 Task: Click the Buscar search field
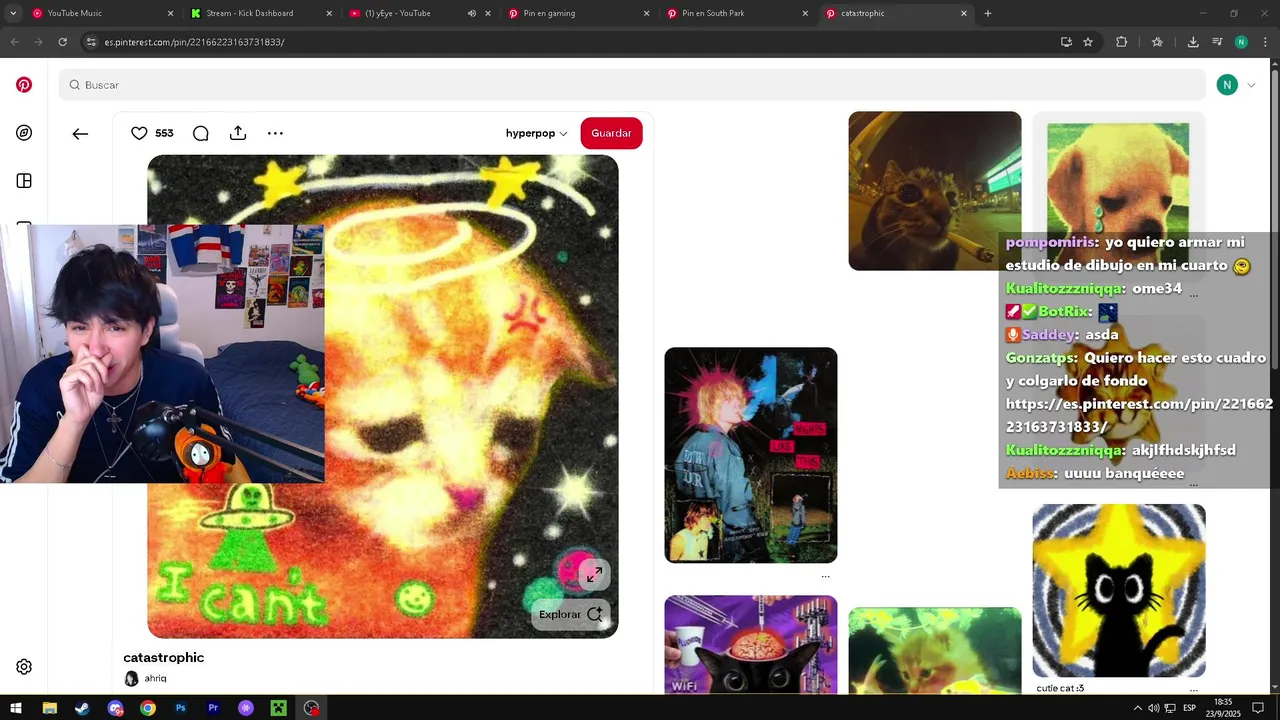click(x=632, y=85)
